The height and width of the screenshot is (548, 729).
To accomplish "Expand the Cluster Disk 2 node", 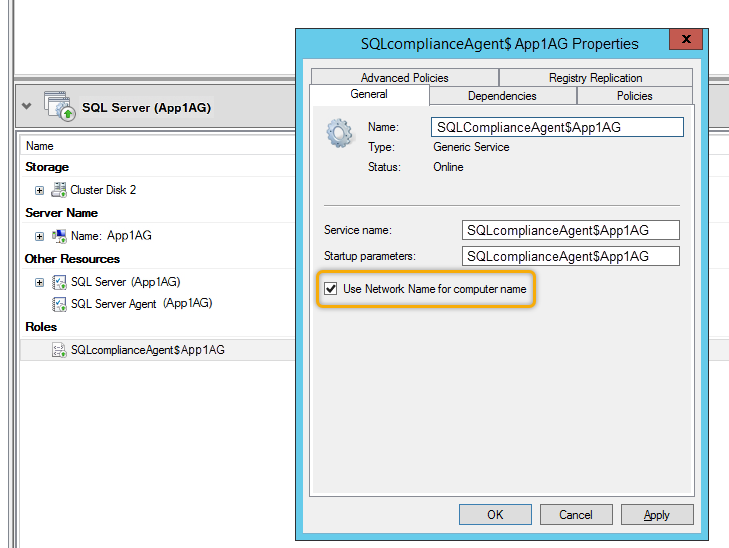I will (x=40, y=190).
